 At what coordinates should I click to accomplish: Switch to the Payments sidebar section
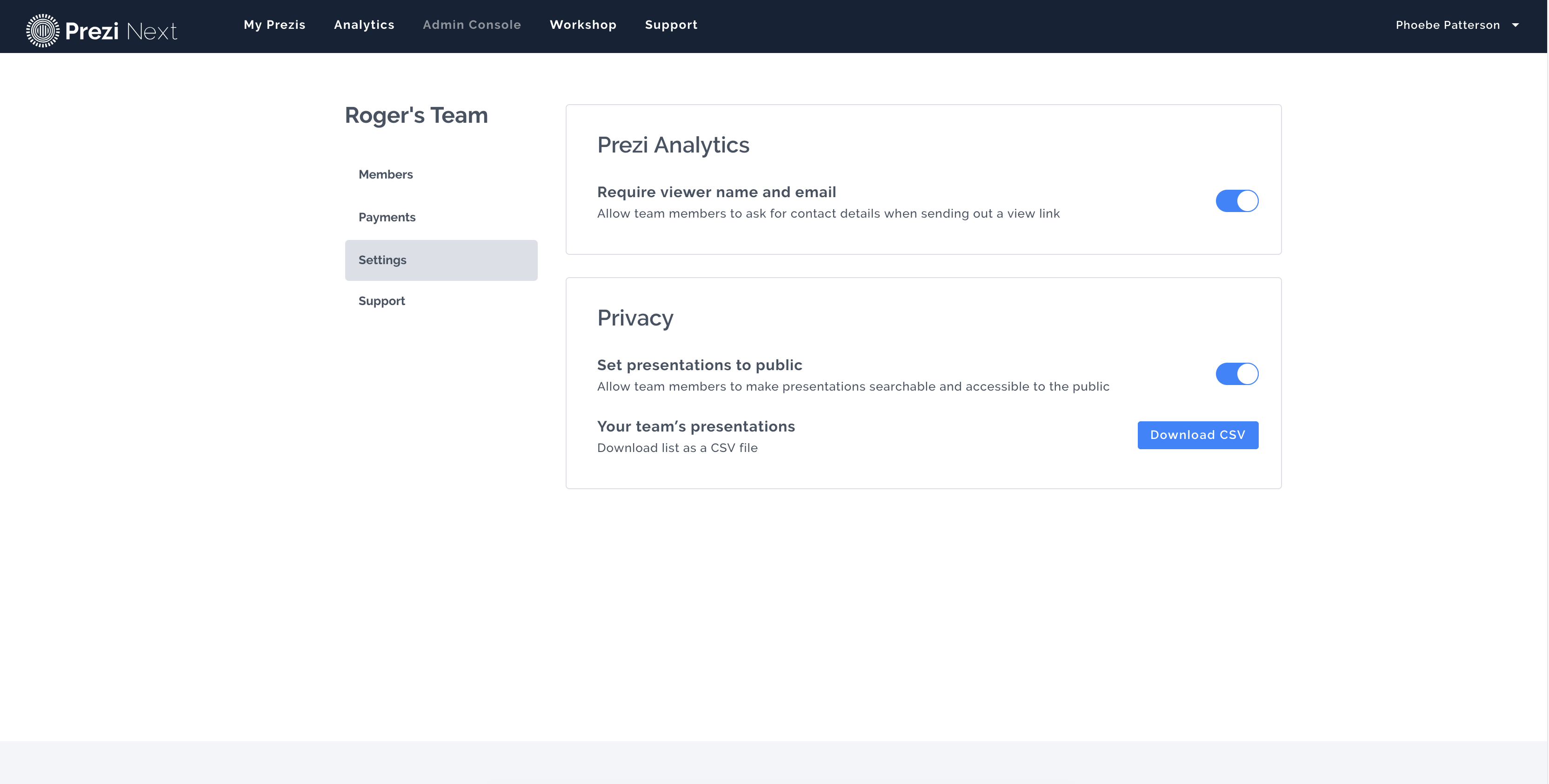387,217
